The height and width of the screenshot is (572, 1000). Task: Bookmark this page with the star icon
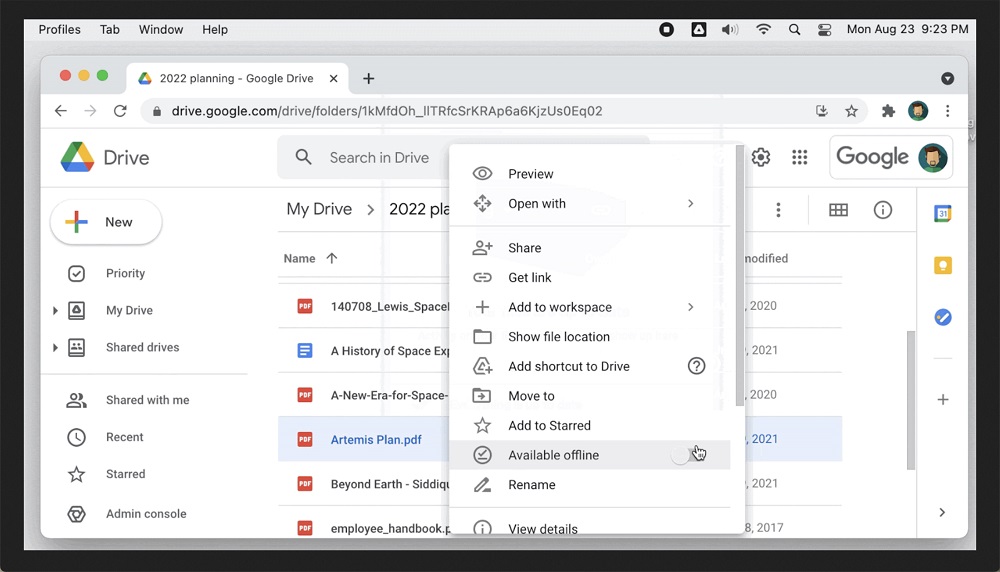[851, 111]
